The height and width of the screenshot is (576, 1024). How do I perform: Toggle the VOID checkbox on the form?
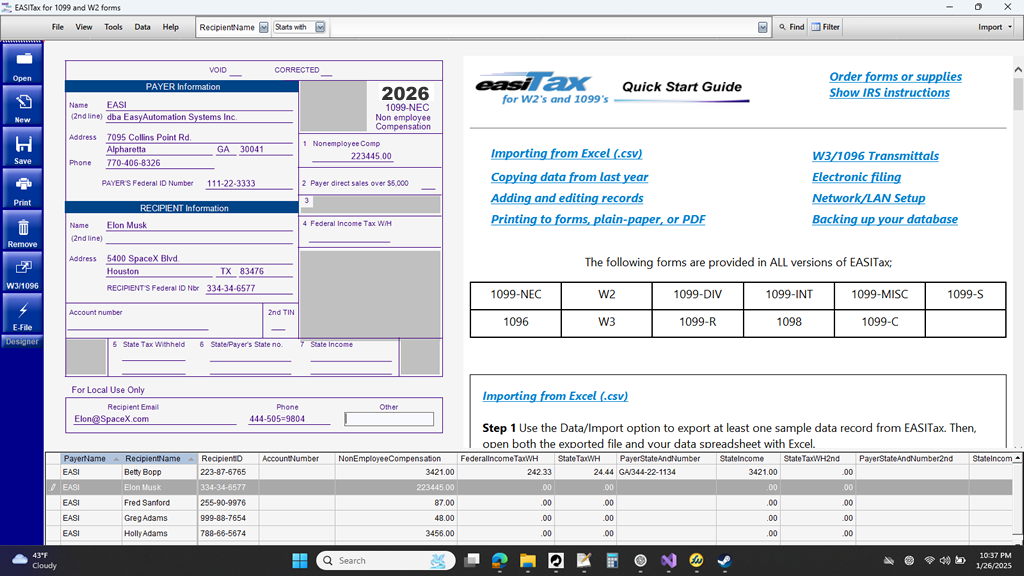point(235,71)
